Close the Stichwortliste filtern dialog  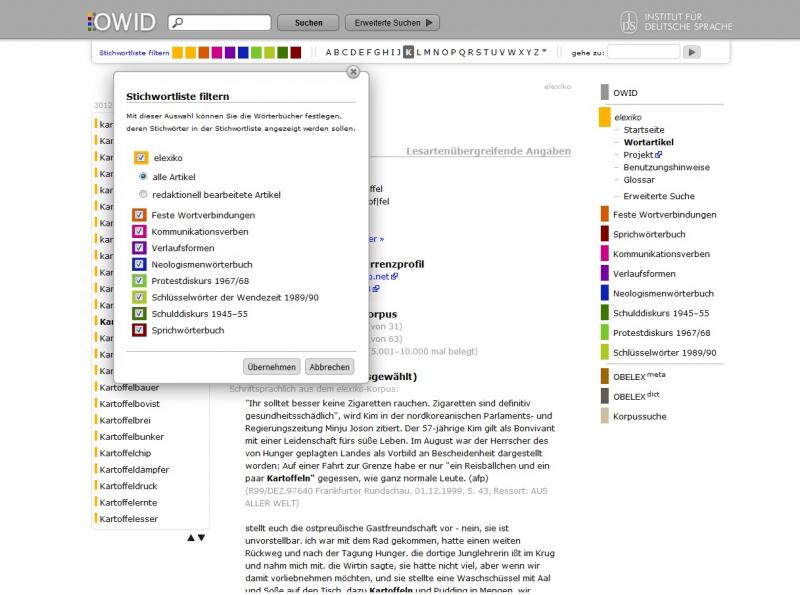(353, 72)
